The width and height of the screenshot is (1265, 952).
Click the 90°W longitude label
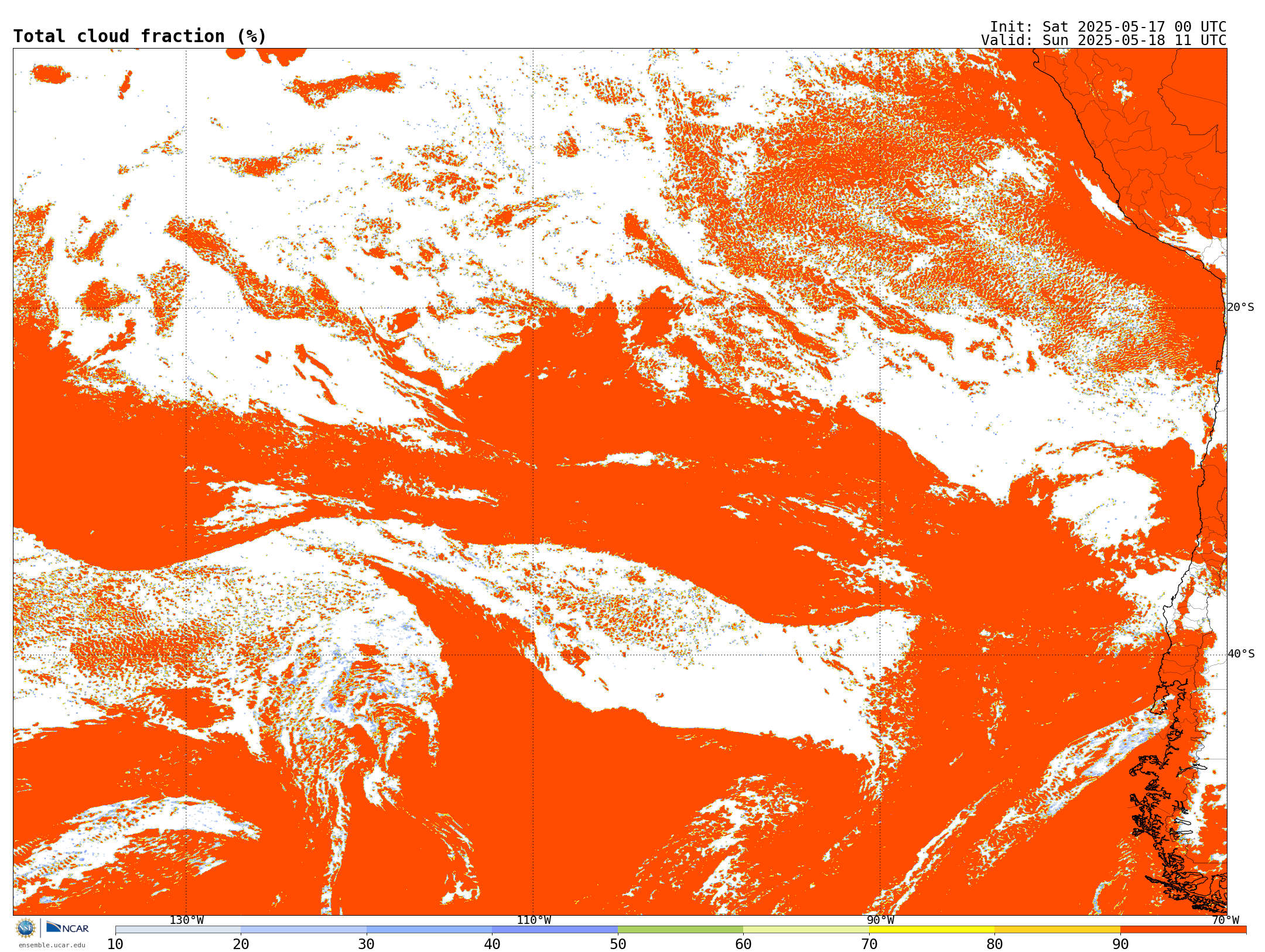[x=880, y=920]
